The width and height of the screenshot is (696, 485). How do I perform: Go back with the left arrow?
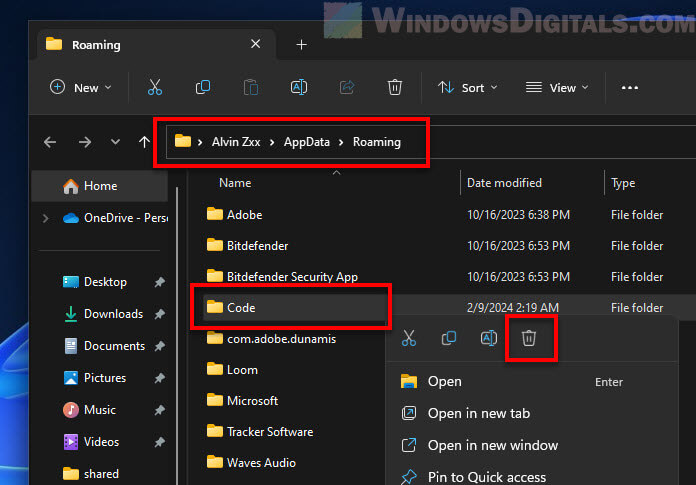[x=50, y=142]
